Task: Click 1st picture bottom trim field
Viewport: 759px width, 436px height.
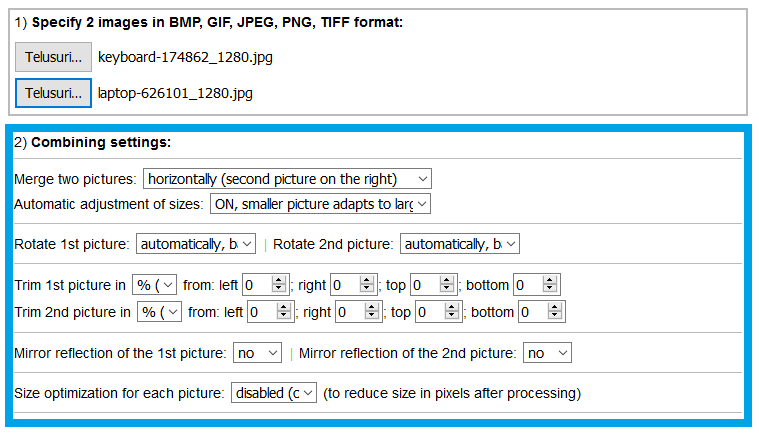Action: click(537, 285)
